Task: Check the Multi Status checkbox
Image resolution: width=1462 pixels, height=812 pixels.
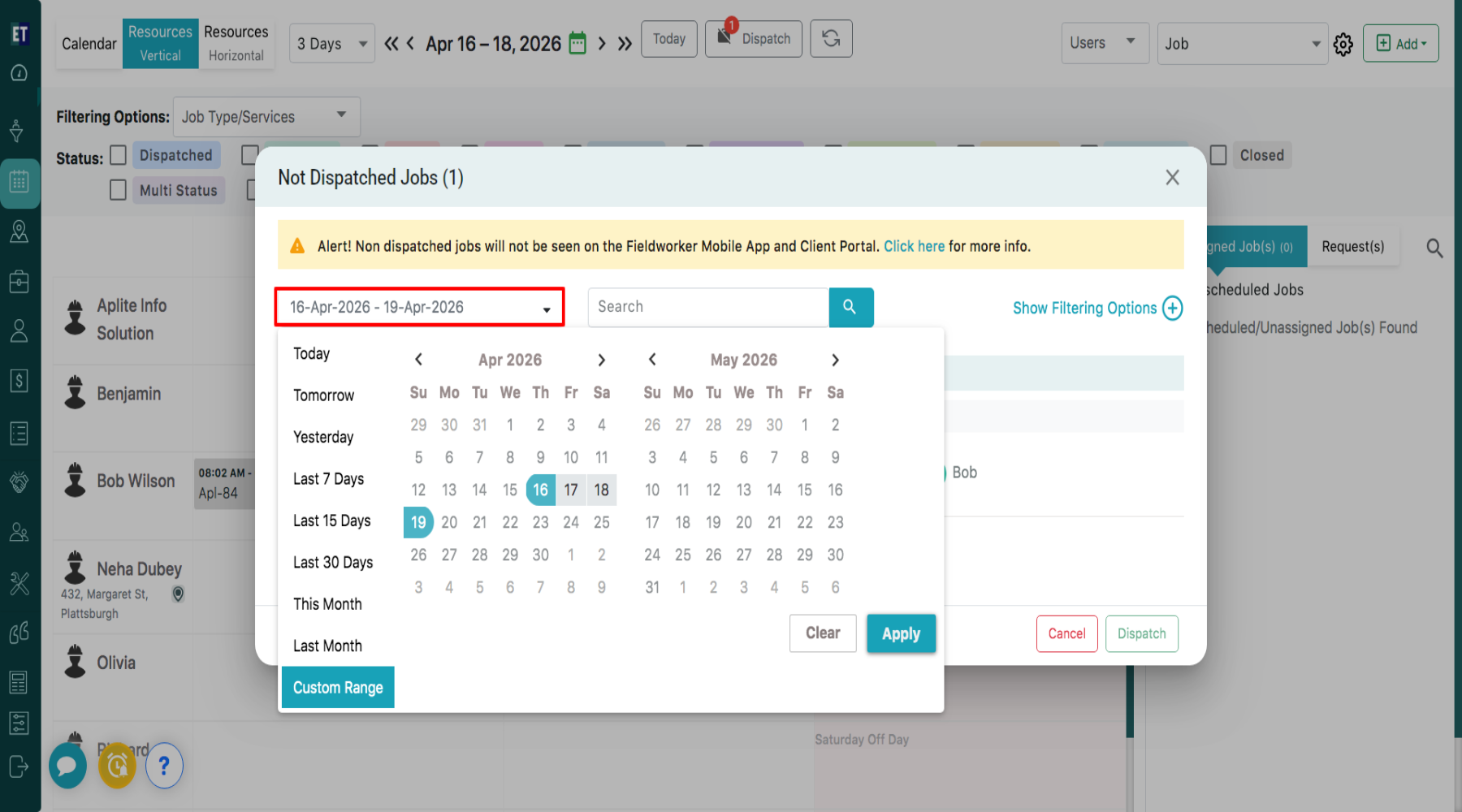Action: click(119, 190)
